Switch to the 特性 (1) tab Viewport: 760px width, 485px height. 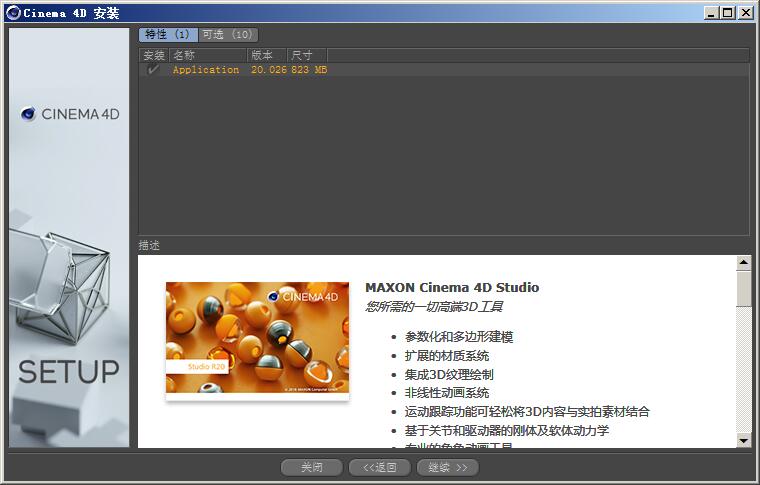168,34
